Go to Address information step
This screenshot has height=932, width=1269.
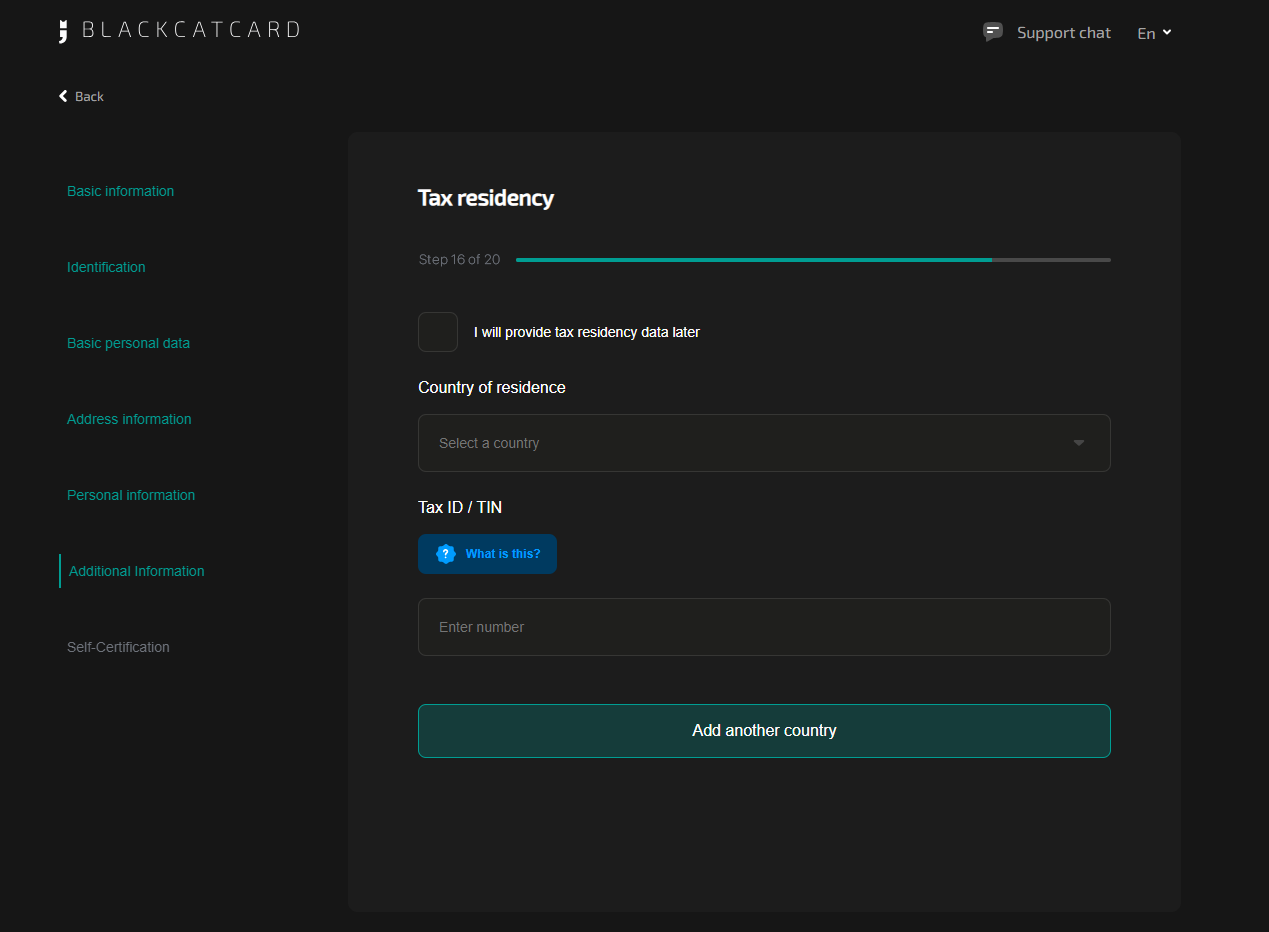[x=129, y=419]
